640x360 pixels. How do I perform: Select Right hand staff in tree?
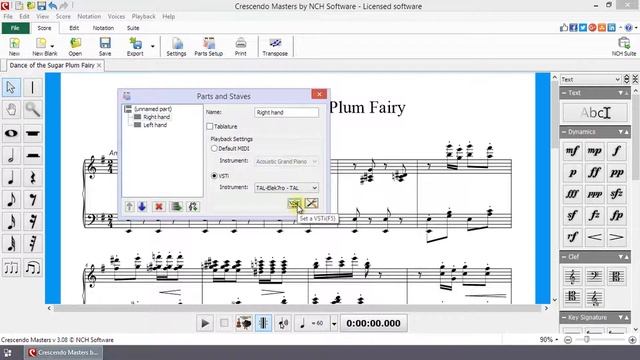point(156,117)
